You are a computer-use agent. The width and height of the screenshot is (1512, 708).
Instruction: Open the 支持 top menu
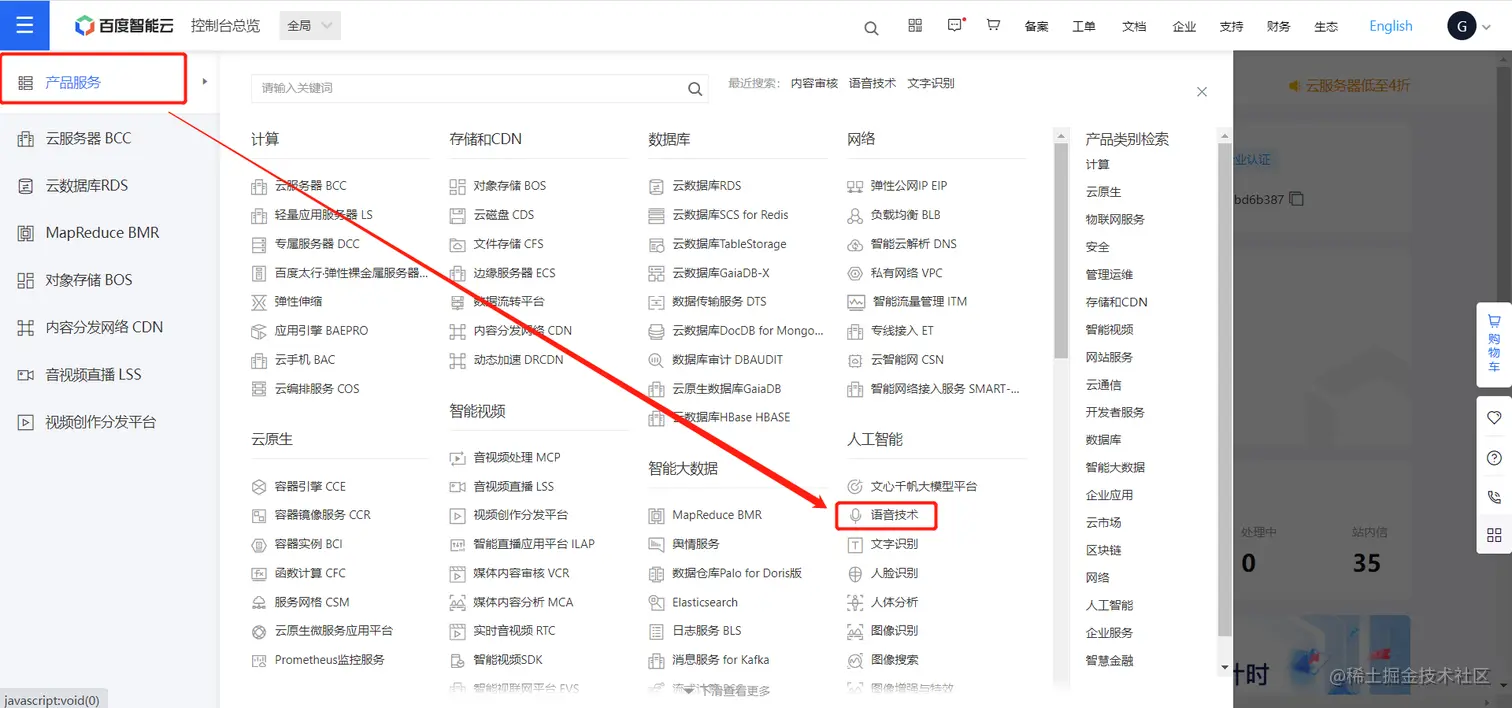tap(1231, 27)
